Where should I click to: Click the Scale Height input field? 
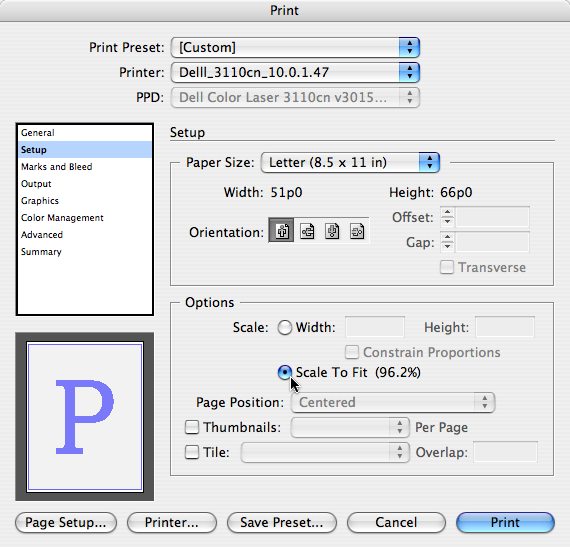505,327
